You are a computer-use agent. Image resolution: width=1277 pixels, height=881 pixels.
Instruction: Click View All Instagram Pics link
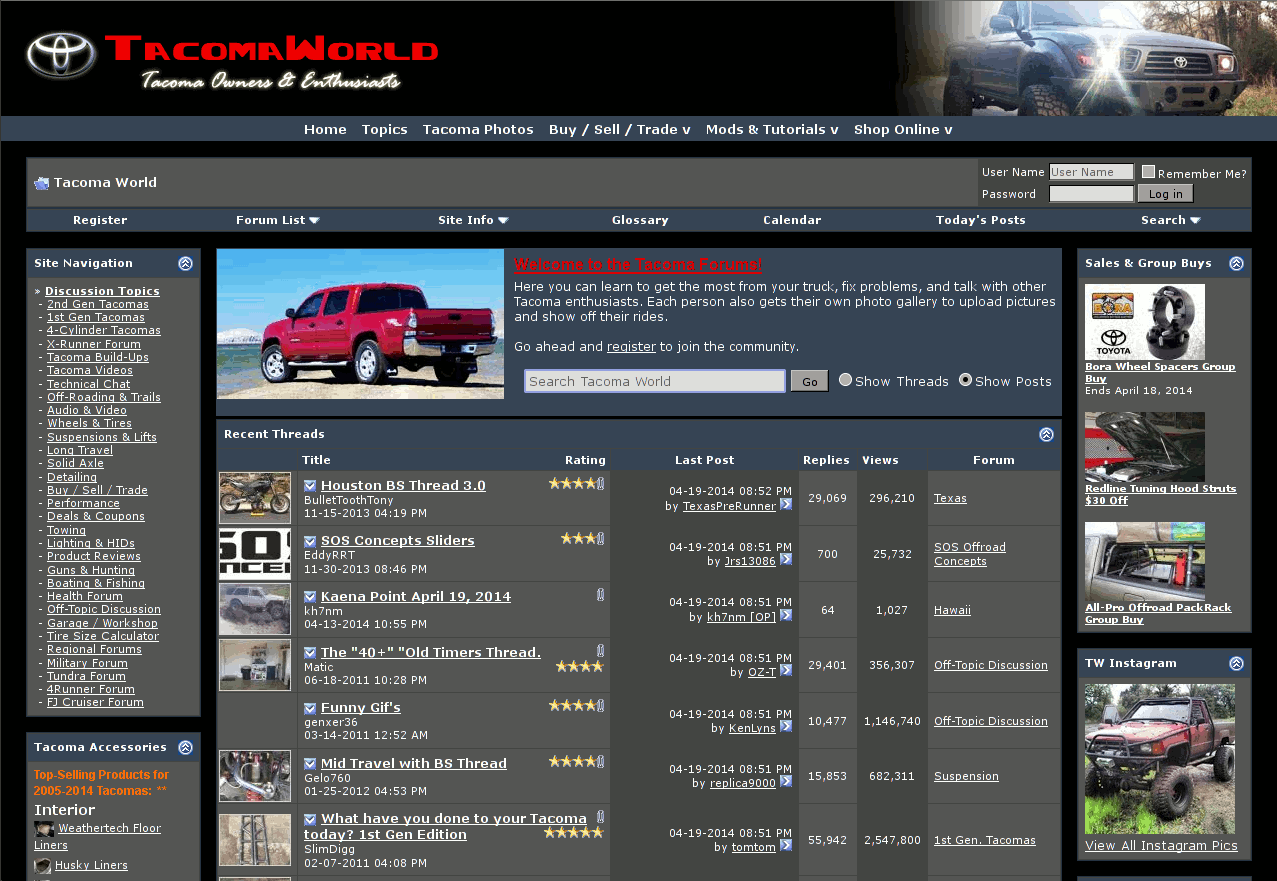coord(1161,846)
